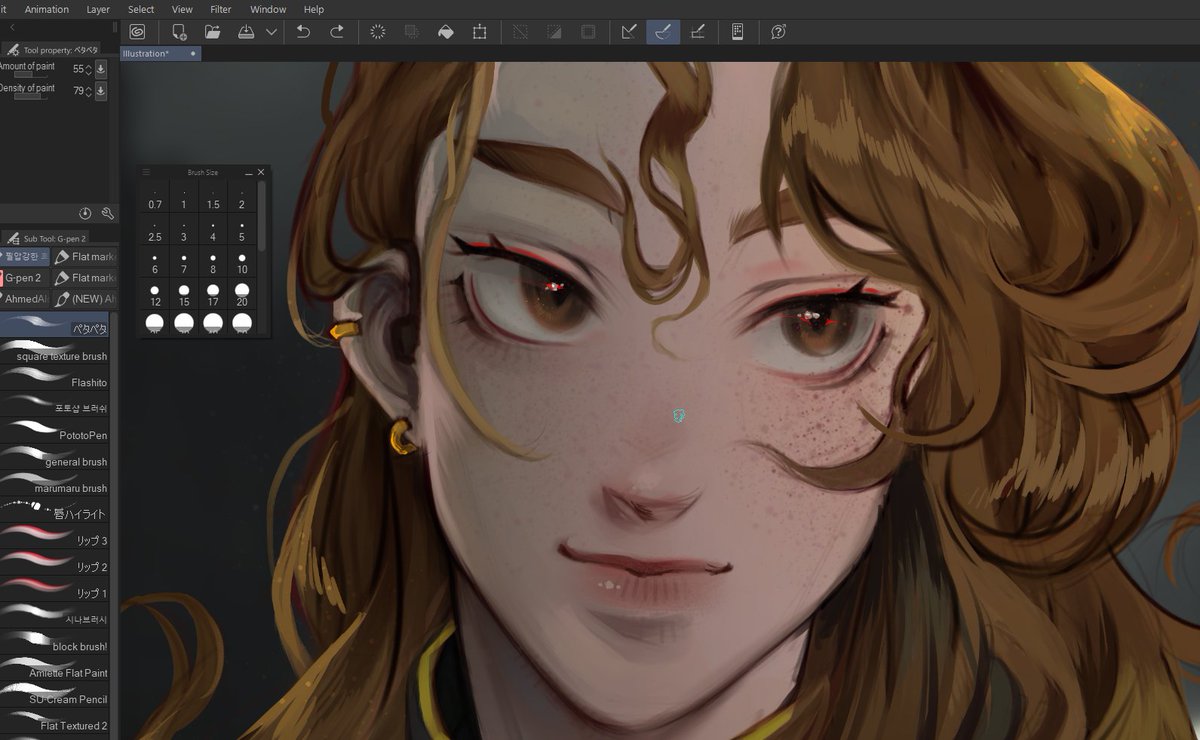Toggle Snap to Special Ruler
This screenshot has height=740, width=1200.
coord(662,32)
